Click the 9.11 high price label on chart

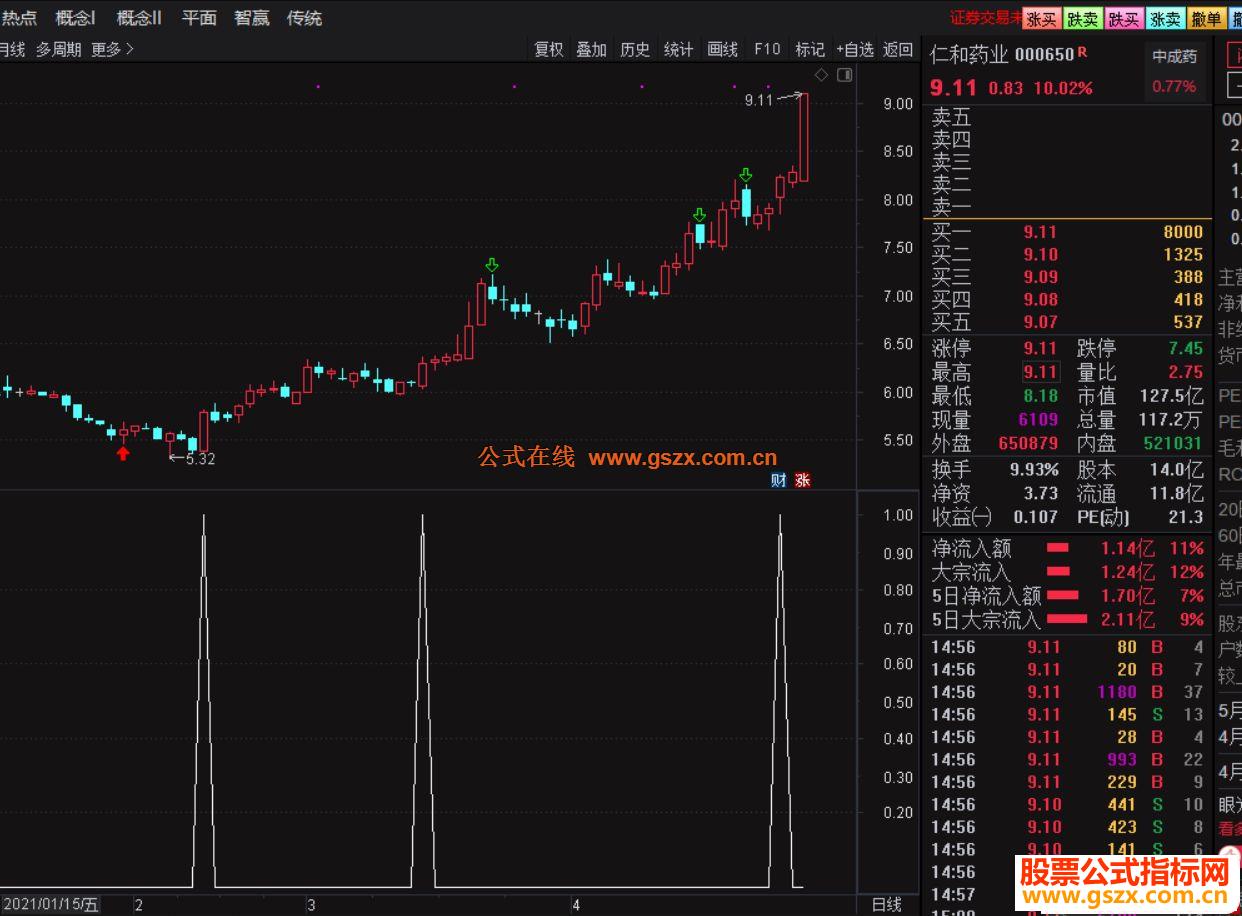pos(758,100)
